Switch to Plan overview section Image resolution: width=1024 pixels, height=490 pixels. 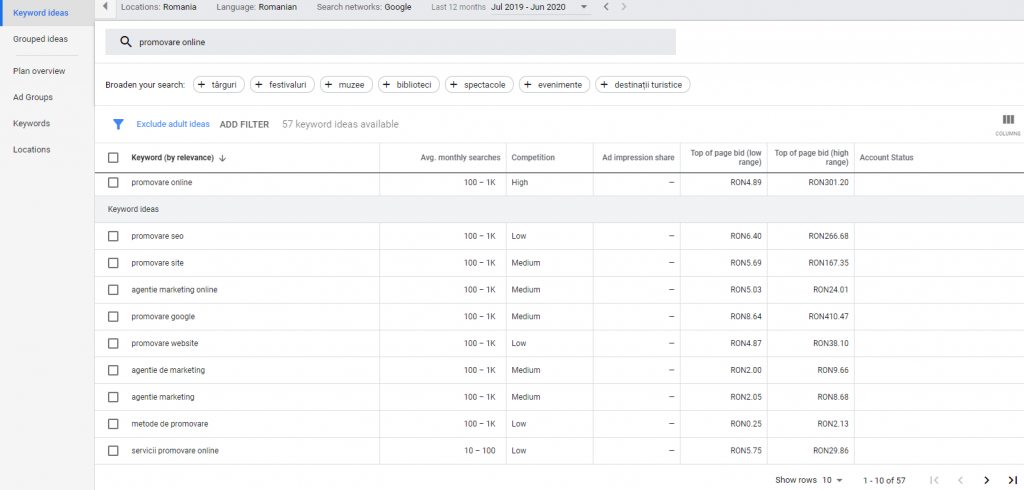39,71
